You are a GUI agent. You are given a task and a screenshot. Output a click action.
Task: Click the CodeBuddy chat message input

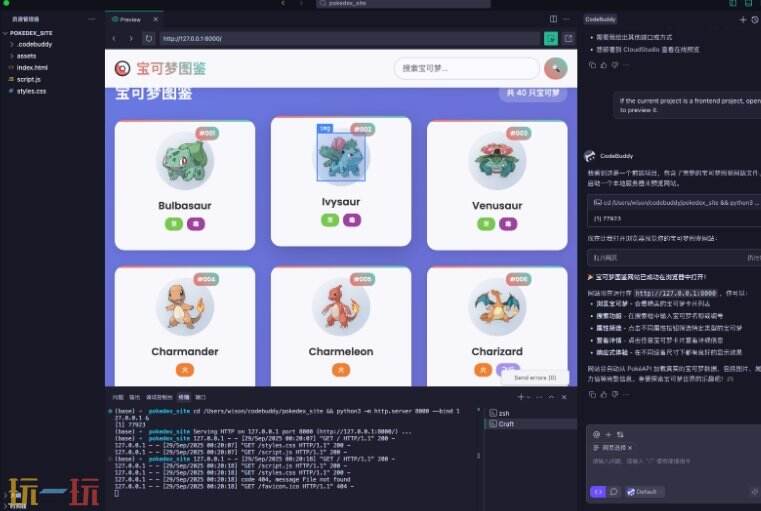[x=672, y=461]
